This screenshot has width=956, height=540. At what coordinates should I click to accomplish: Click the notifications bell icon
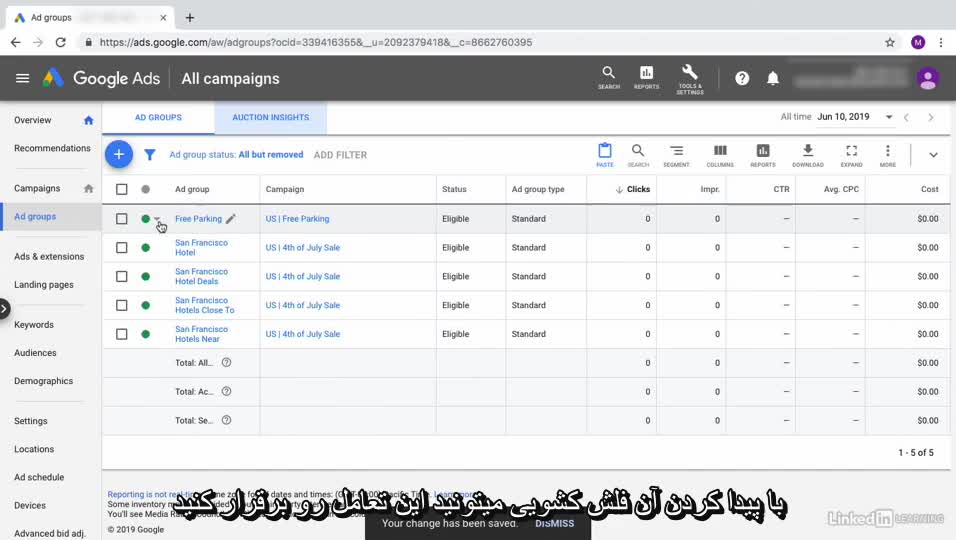click(773, 78)
